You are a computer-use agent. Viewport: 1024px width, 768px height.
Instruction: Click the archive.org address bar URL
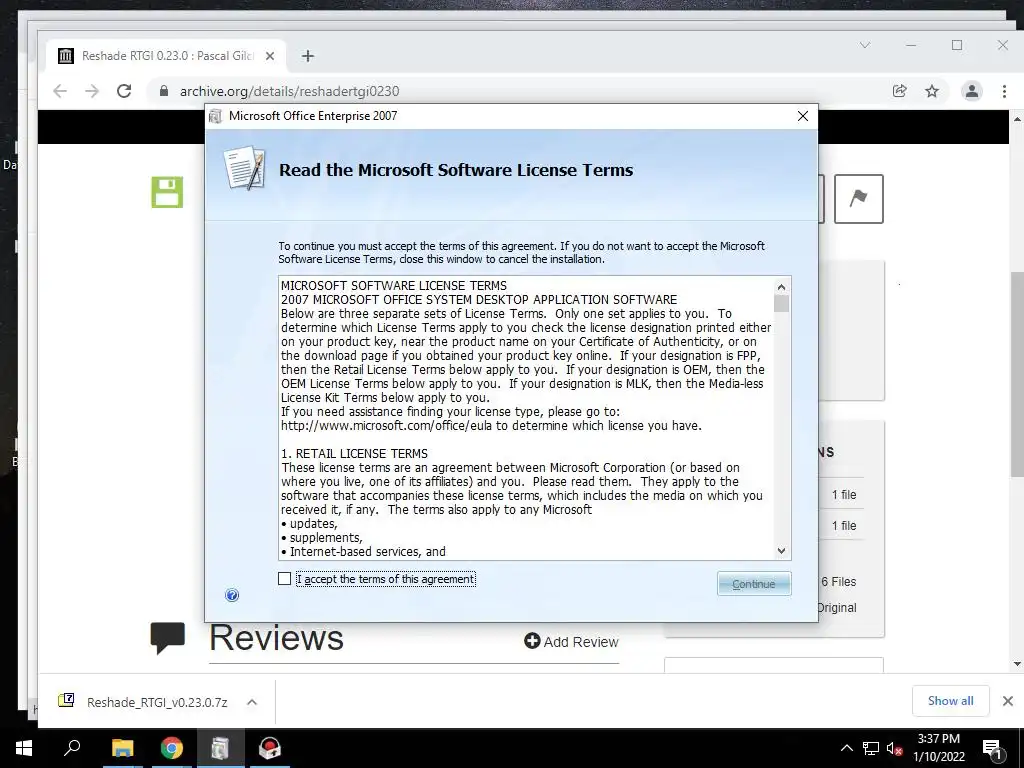coord(289,91)
